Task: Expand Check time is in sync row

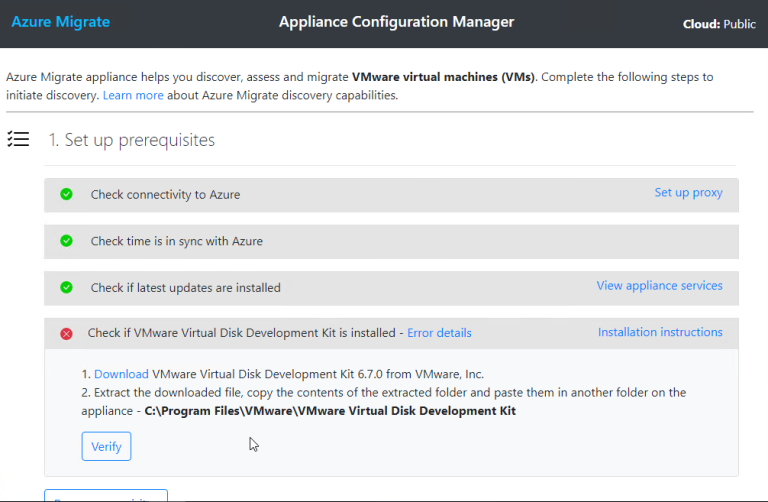Action: coord(391,241)
